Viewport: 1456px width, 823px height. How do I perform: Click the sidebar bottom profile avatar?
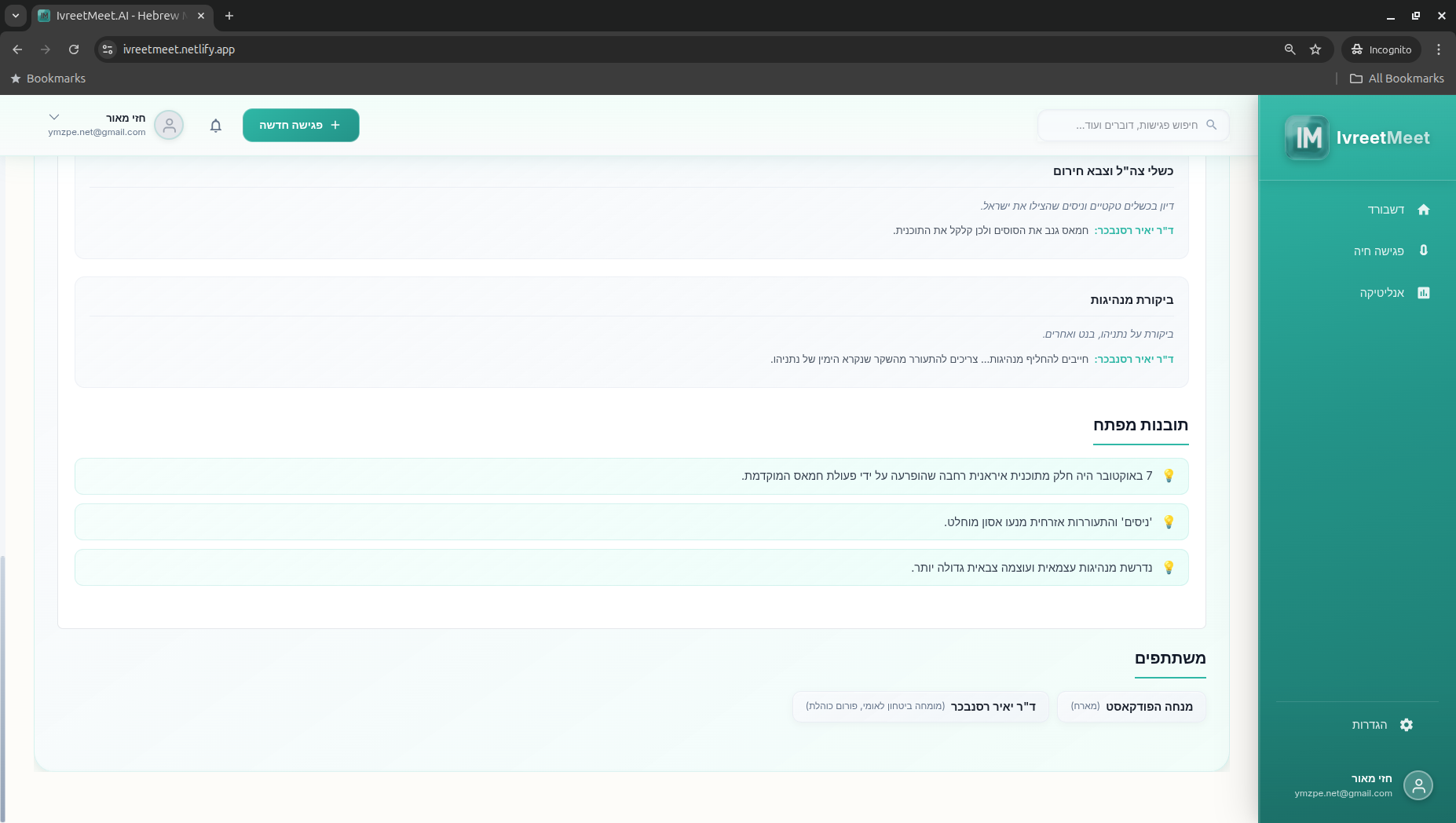[x=1418, y=785]
